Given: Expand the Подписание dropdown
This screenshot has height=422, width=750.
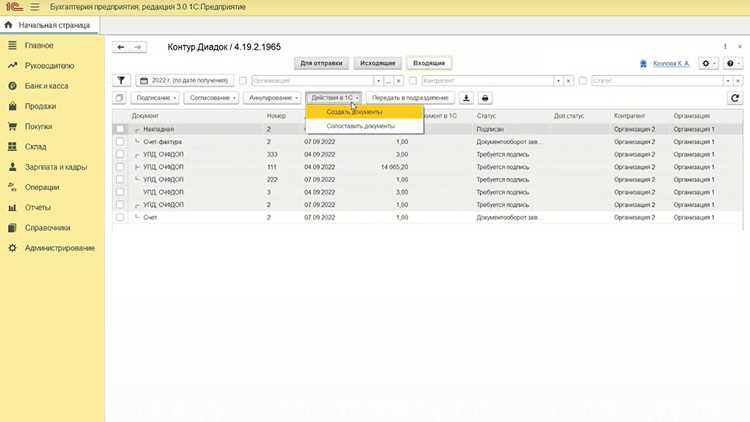Looking at the screenshot, I should [155, 98].
